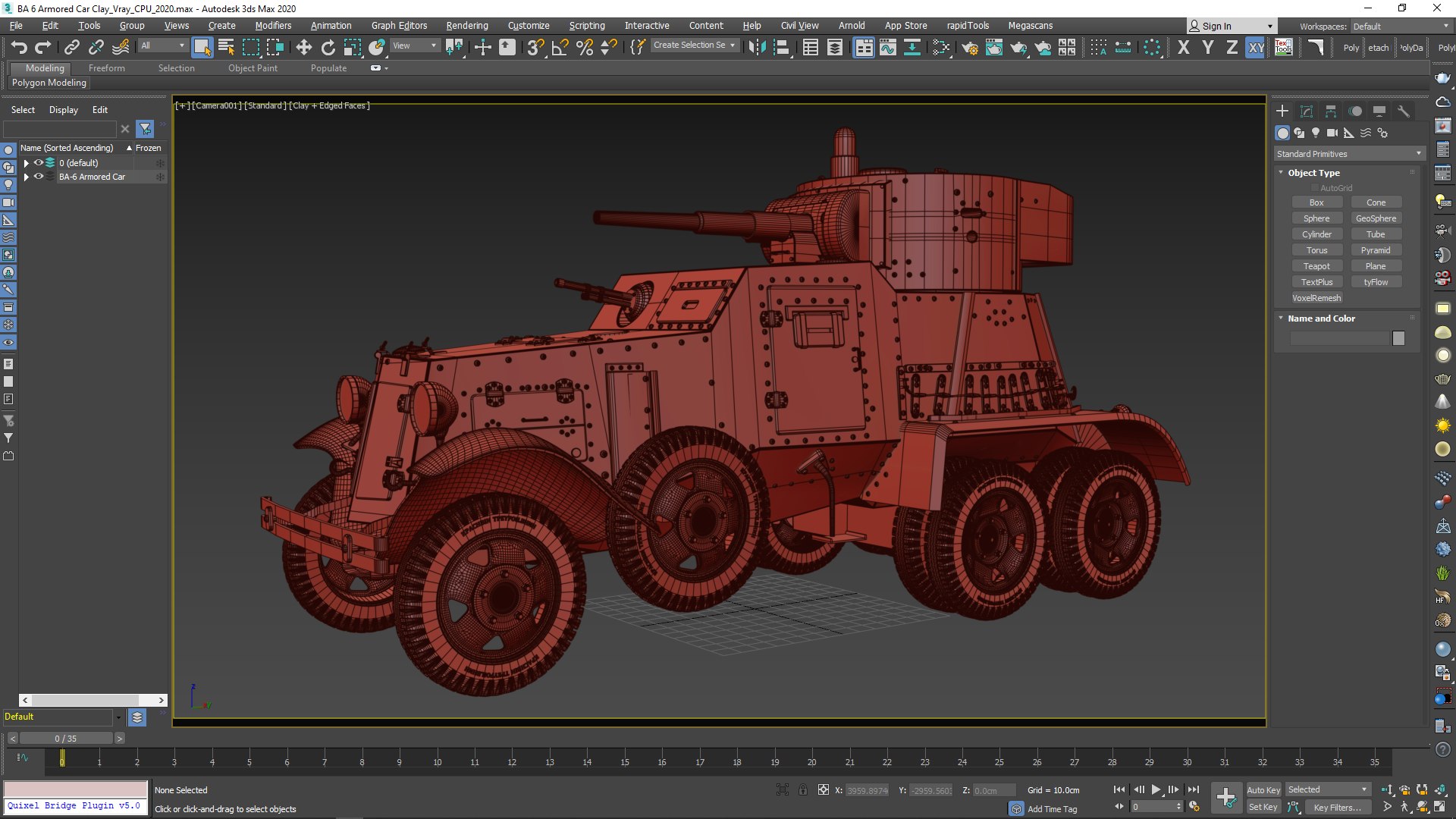Open the selection filter All dropdown
This screenshot has height=819, width=1456.
[x=162, y=45]
